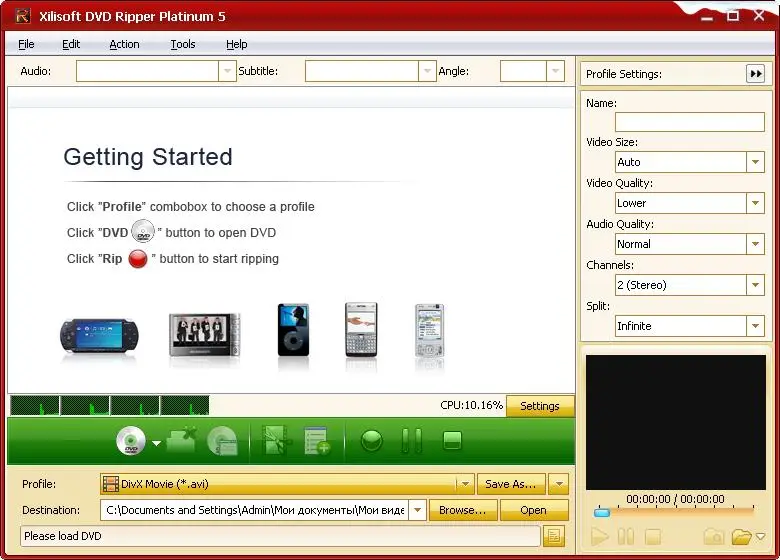Open the File menu

point(26,44)
